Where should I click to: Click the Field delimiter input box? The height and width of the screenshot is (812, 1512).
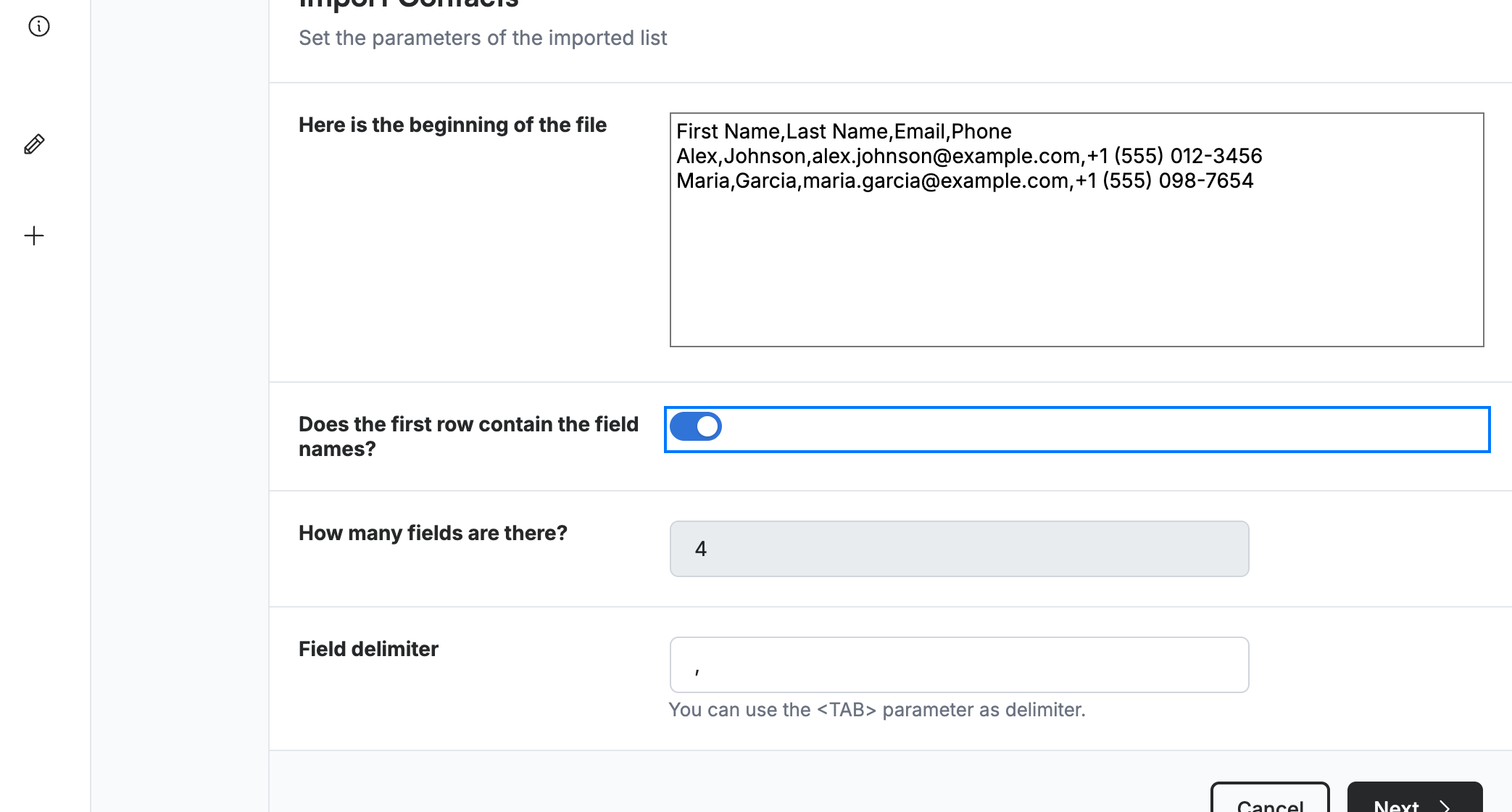pos(959,665)
